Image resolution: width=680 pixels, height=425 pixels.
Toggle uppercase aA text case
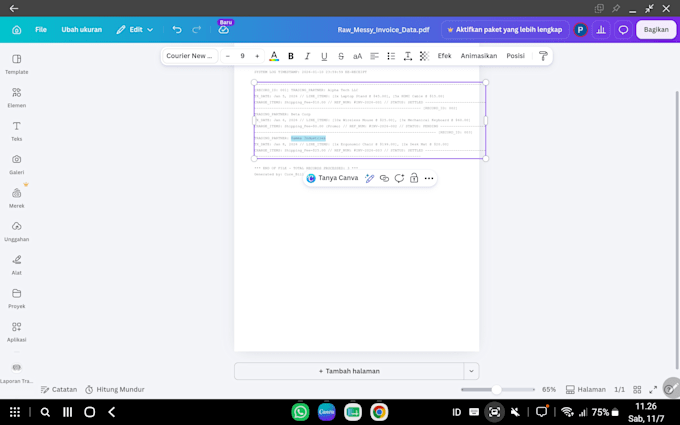coord(357,56)
